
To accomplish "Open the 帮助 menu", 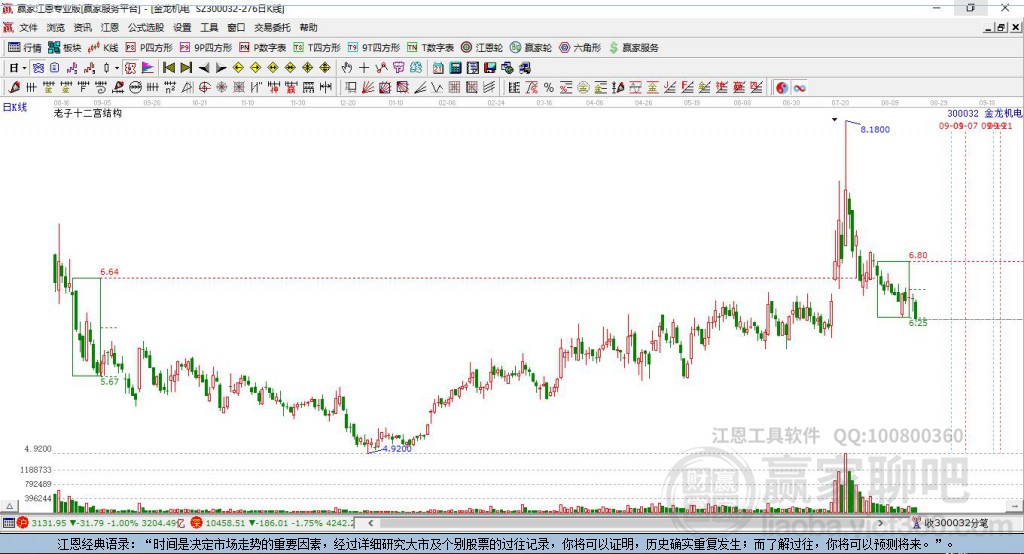I will click(308, 27).
